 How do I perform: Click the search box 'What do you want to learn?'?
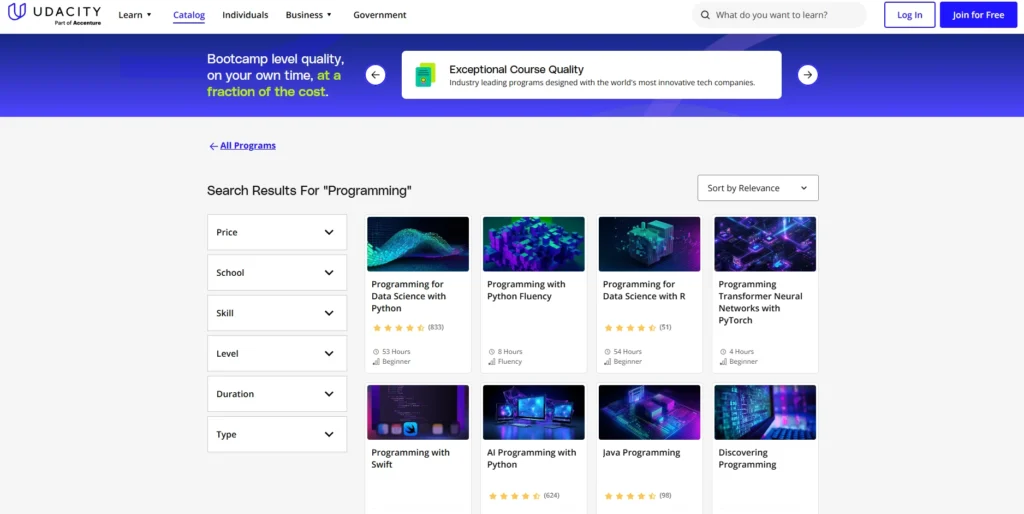point(779,15)
